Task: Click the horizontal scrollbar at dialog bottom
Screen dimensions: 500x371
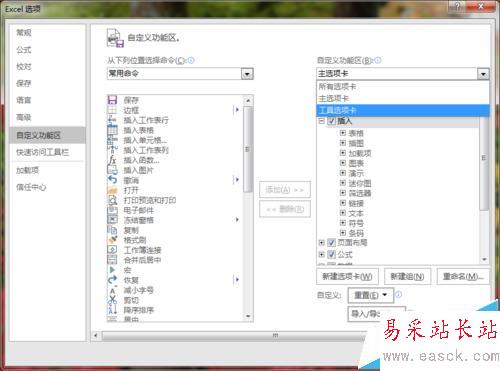Action: 233,335
